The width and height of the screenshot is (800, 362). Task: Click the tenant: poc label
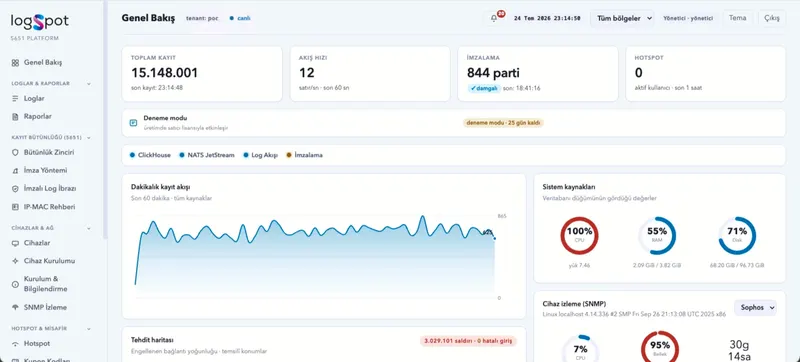point(202,18)
